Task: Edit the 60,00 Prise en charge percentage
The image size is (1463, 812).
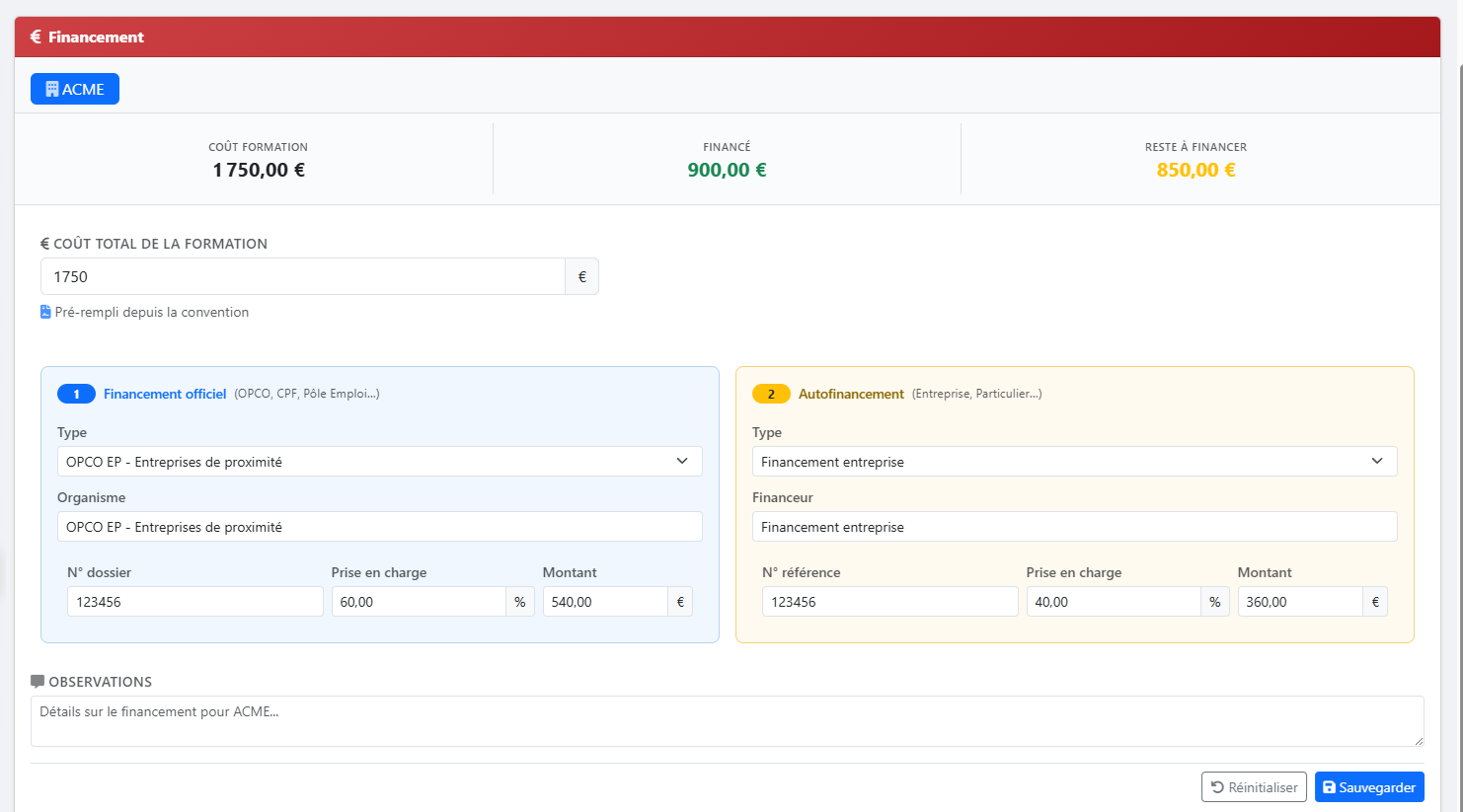Action: pos(419,602)
